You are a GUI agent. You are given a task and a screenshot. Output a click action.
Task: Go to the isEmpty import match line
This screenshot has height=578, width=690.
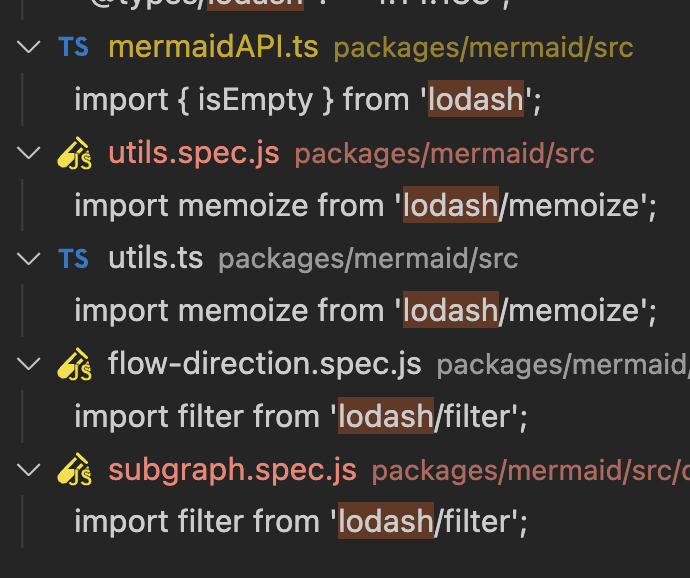308,100
